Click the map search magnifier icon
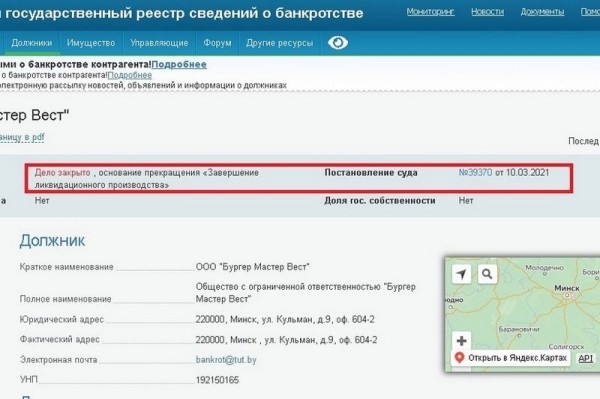This screenshot has width=600, height=399. [x=487, y=274]
